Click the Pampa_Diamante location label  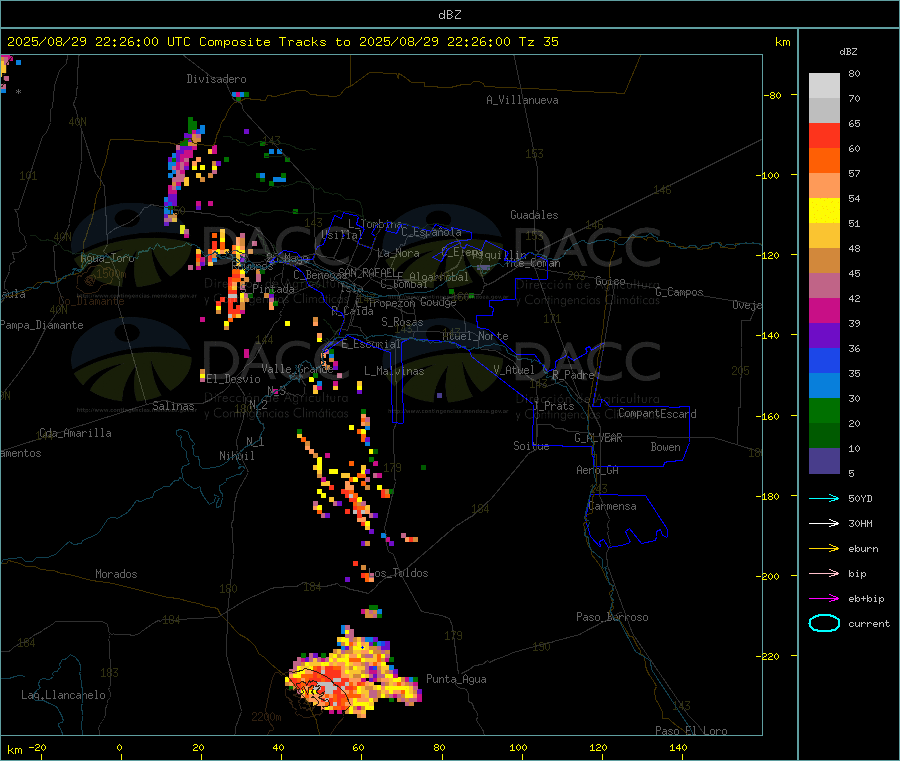(41, 325)
